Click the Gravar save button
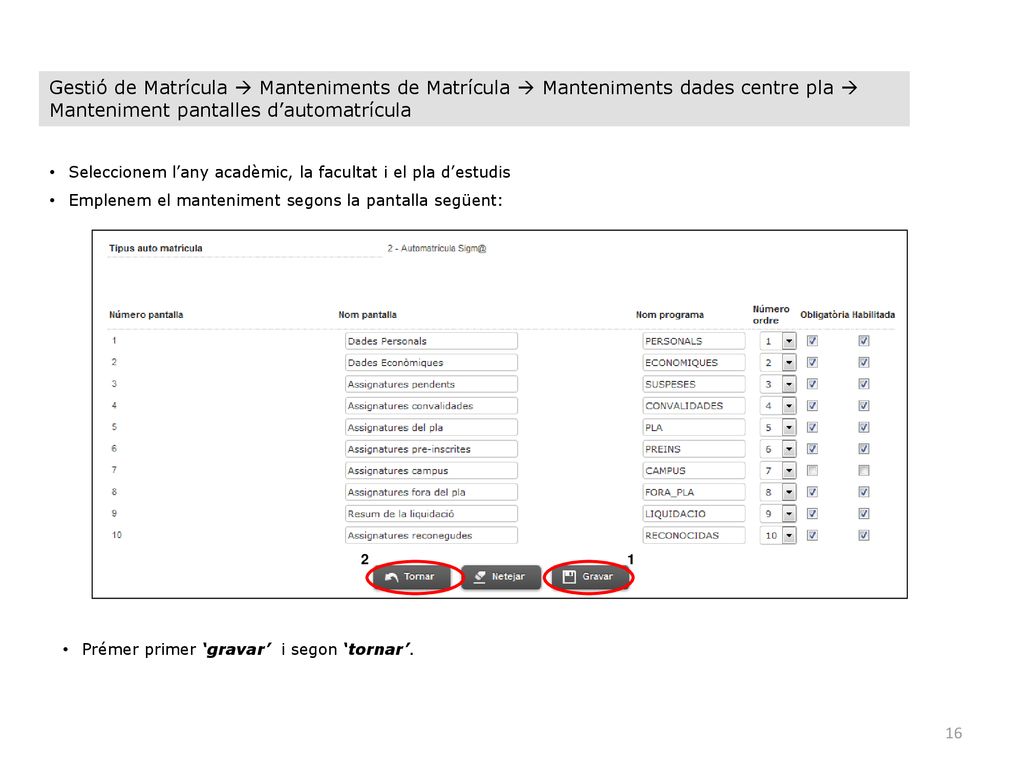 tap(589, 577)
